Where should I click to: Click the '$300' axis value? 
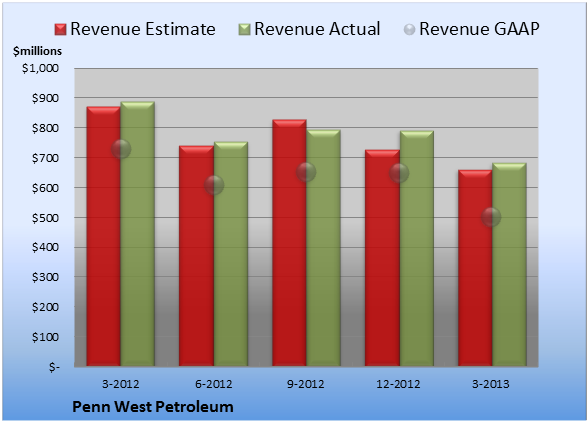tap(45, 278)
